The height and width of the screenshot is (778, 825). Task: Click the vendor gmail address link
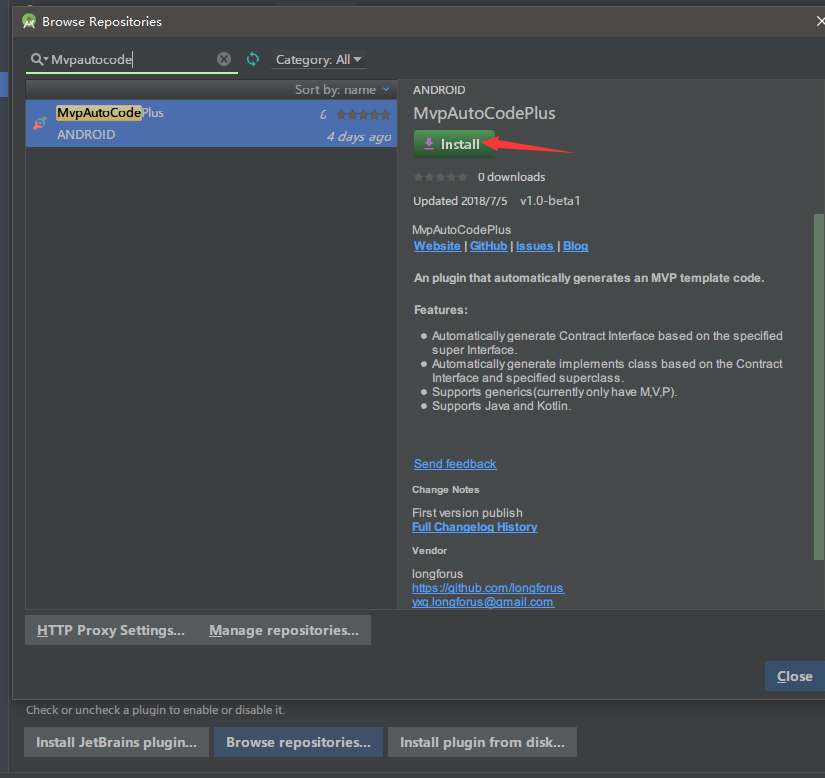tap(482, 602)
